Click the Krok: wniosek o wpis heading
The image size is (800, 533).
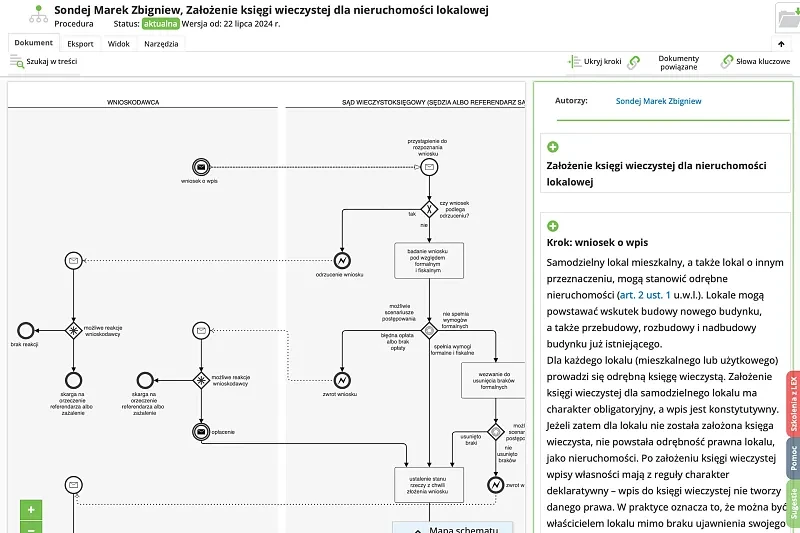(x=597, y=242)
